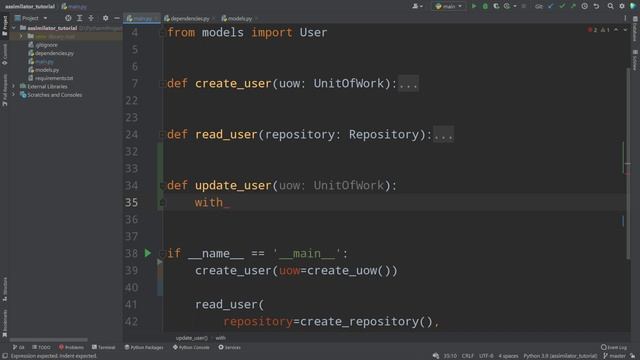Open Project panel options gear

106,18
